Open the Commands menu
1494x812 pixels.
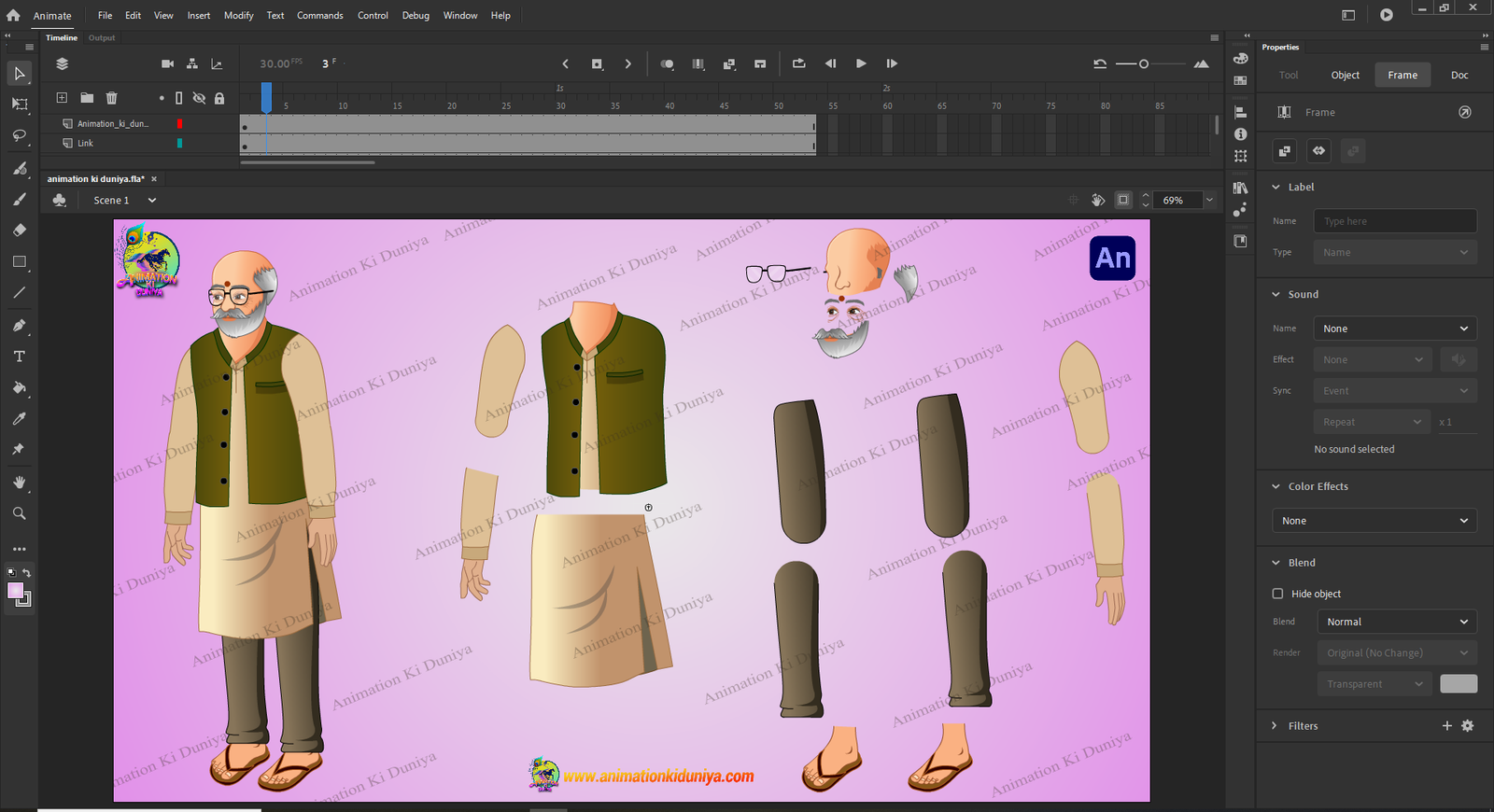(x=320, y=15)
